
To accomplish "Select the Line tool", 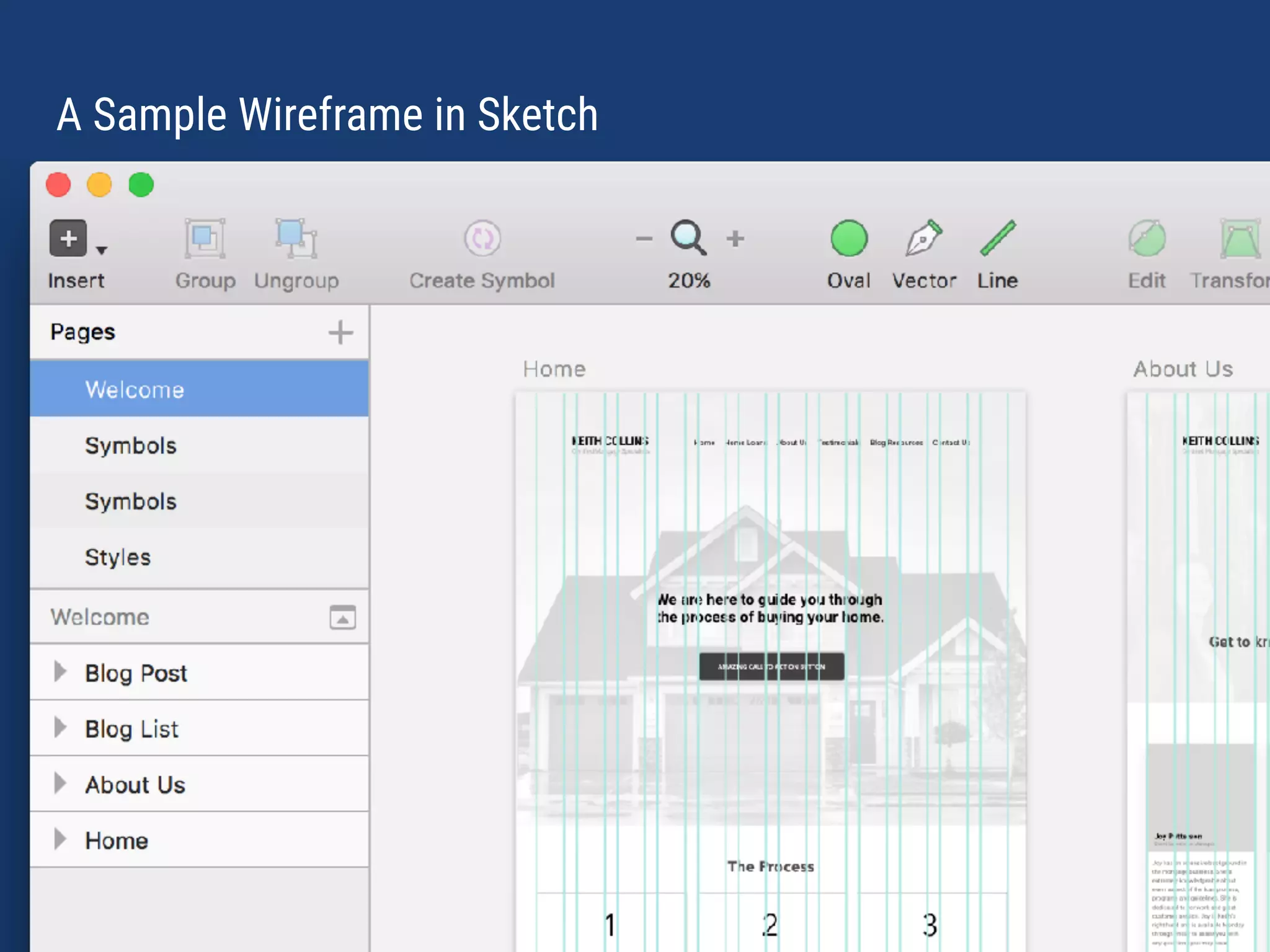I will pos(998,238).
